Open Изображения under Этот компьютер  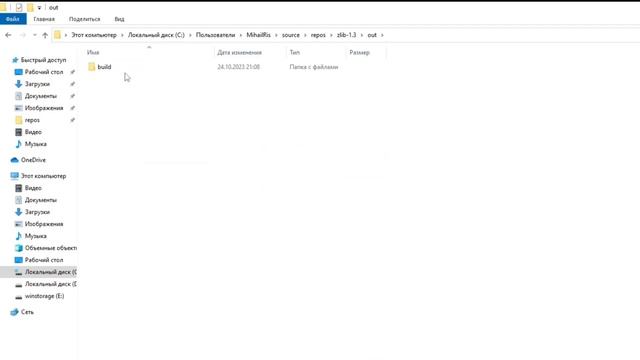(x=44, y=224)
